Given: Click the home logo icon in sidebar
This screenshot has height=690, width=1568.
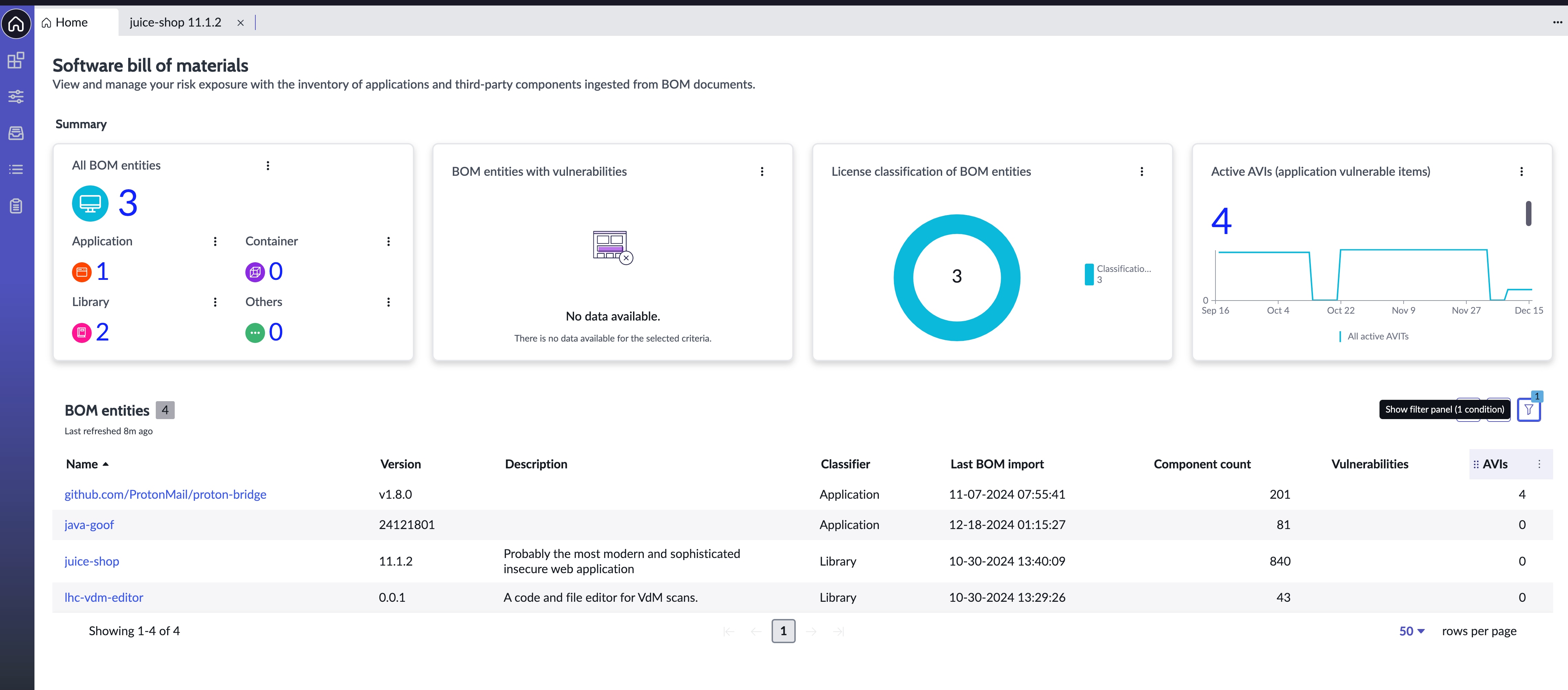Looking at the screenshot, I should pyautogui.click(x=17, y=24).
